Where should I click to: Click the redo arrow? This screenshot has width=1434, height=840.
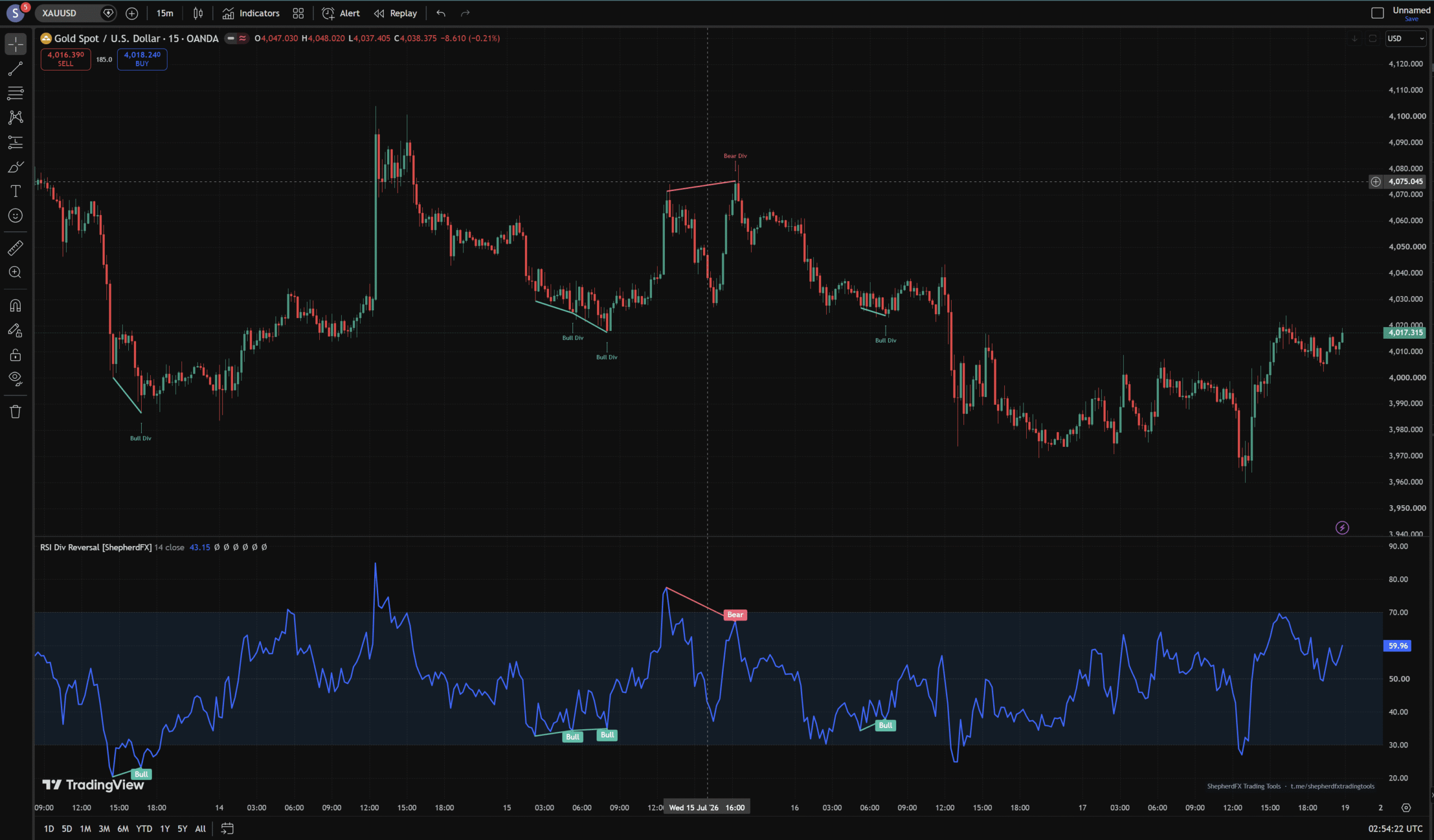point(465,13)
